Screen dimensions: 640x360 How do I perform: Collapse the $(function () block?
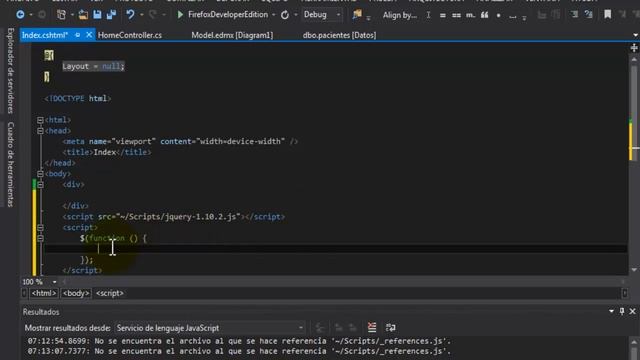[x=40, y=238]
